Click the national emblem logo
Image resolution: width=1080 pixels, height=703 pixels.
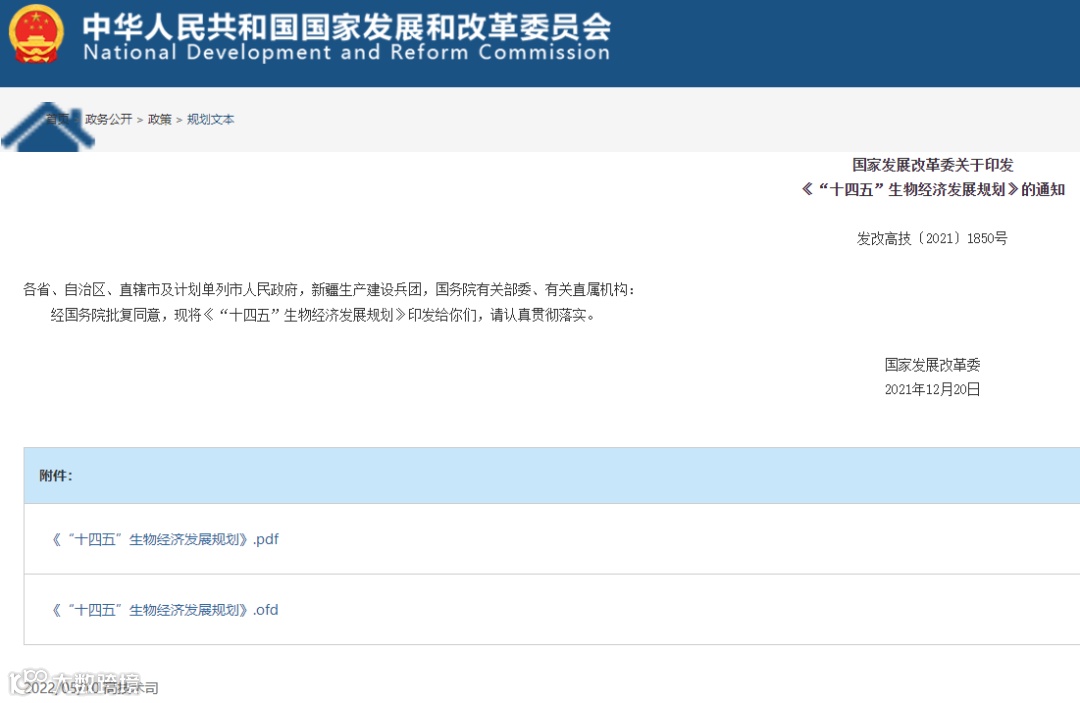(x=36, y=34)
